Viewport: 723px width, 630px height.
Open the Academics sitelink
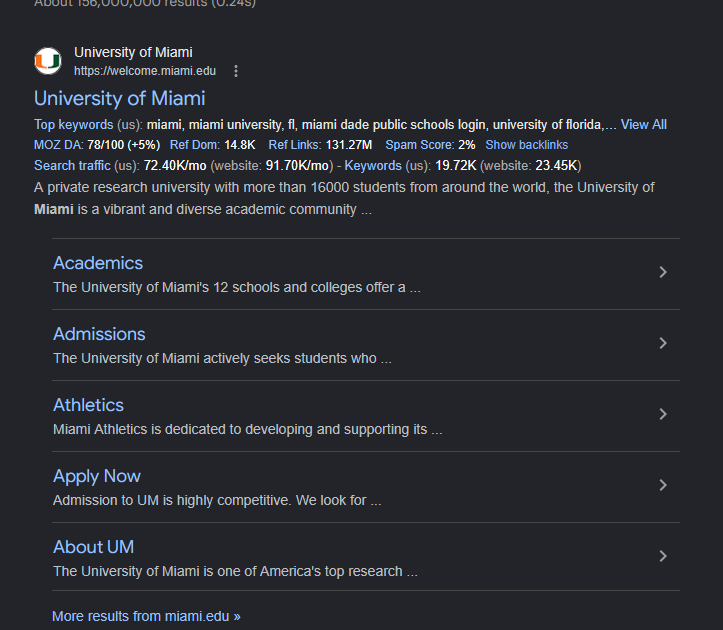[x=98, y=263]
